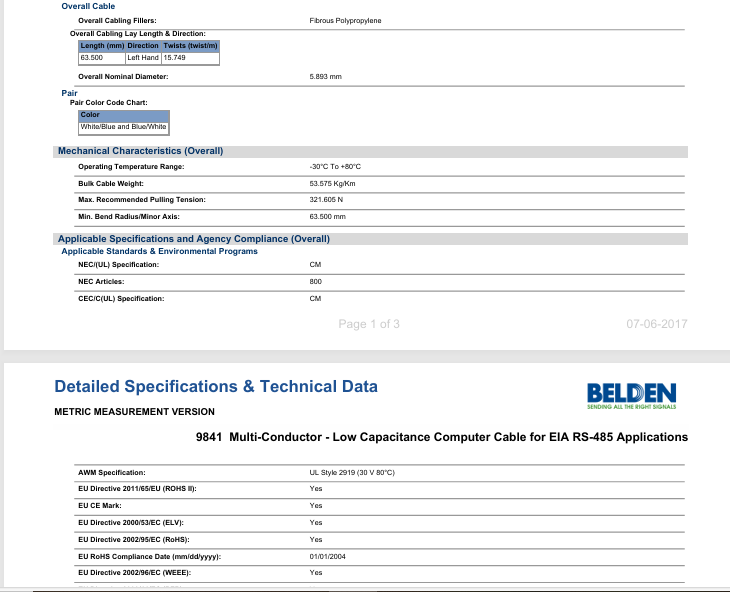The width and height of the screenshot is (730, 592).
Task: Click the 'Mechanical Characteristics (Overall)' section heading
Action: pos(141,151)
